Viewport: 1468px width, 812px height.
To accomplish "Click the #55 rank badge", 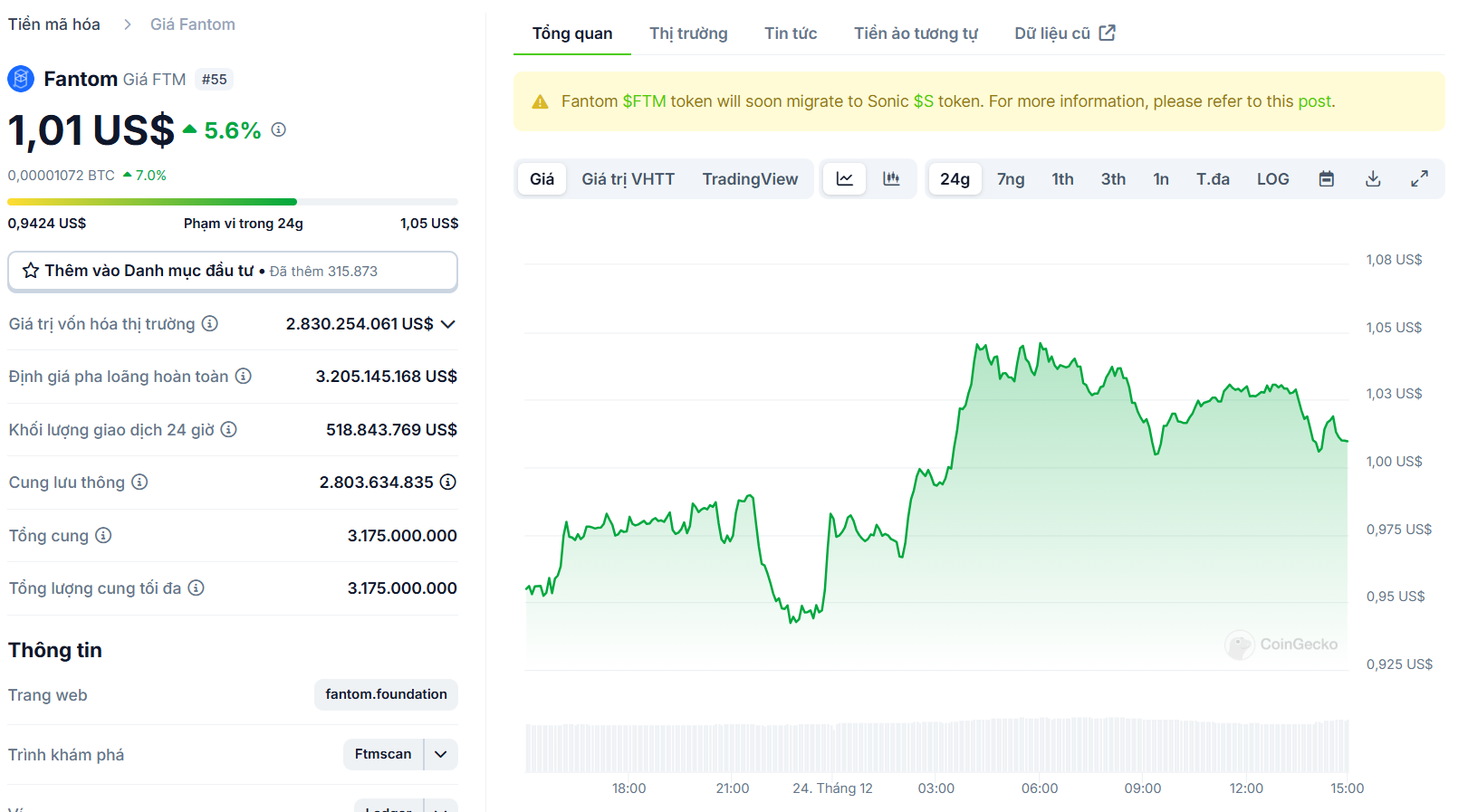I will tap(215, 79).
